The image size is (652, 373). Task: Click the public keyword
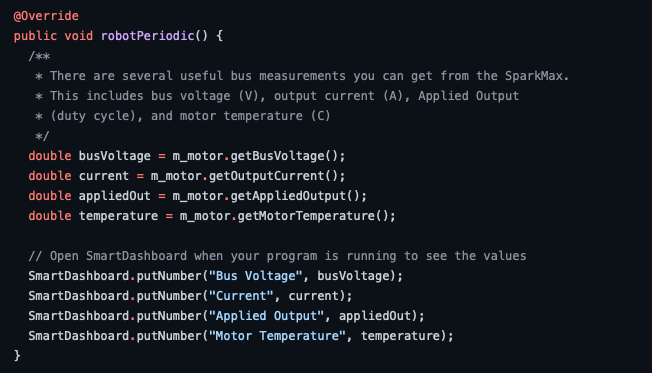pyautogui.click(x=35, y=36)
